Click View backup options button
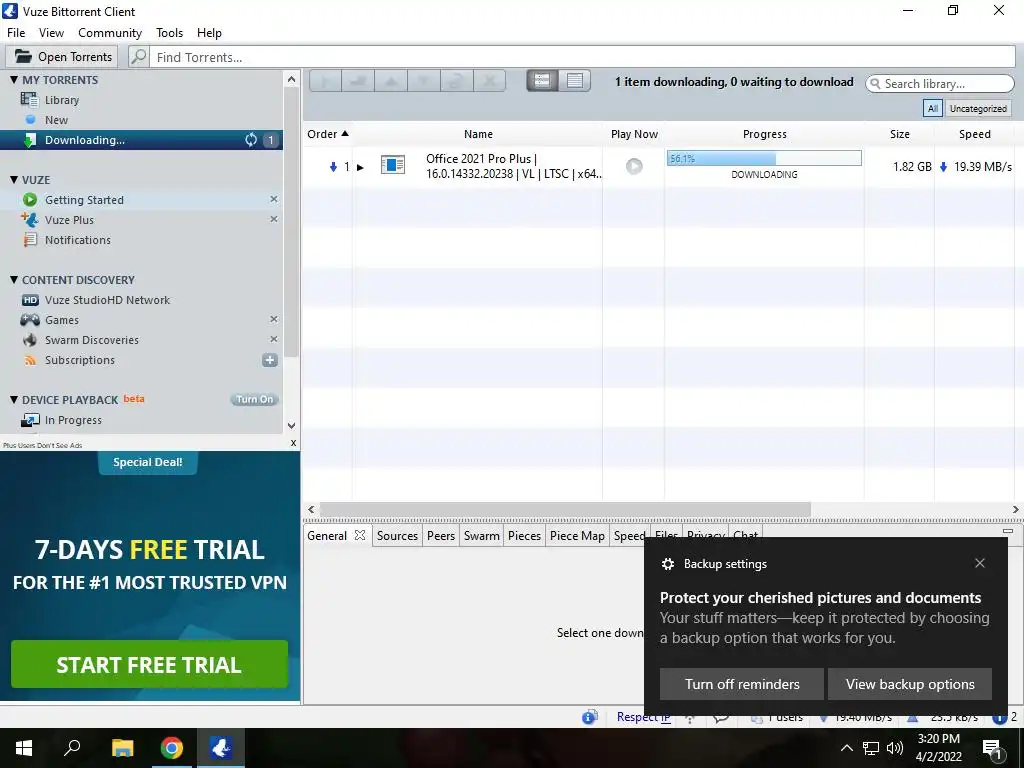 point(910,684)
